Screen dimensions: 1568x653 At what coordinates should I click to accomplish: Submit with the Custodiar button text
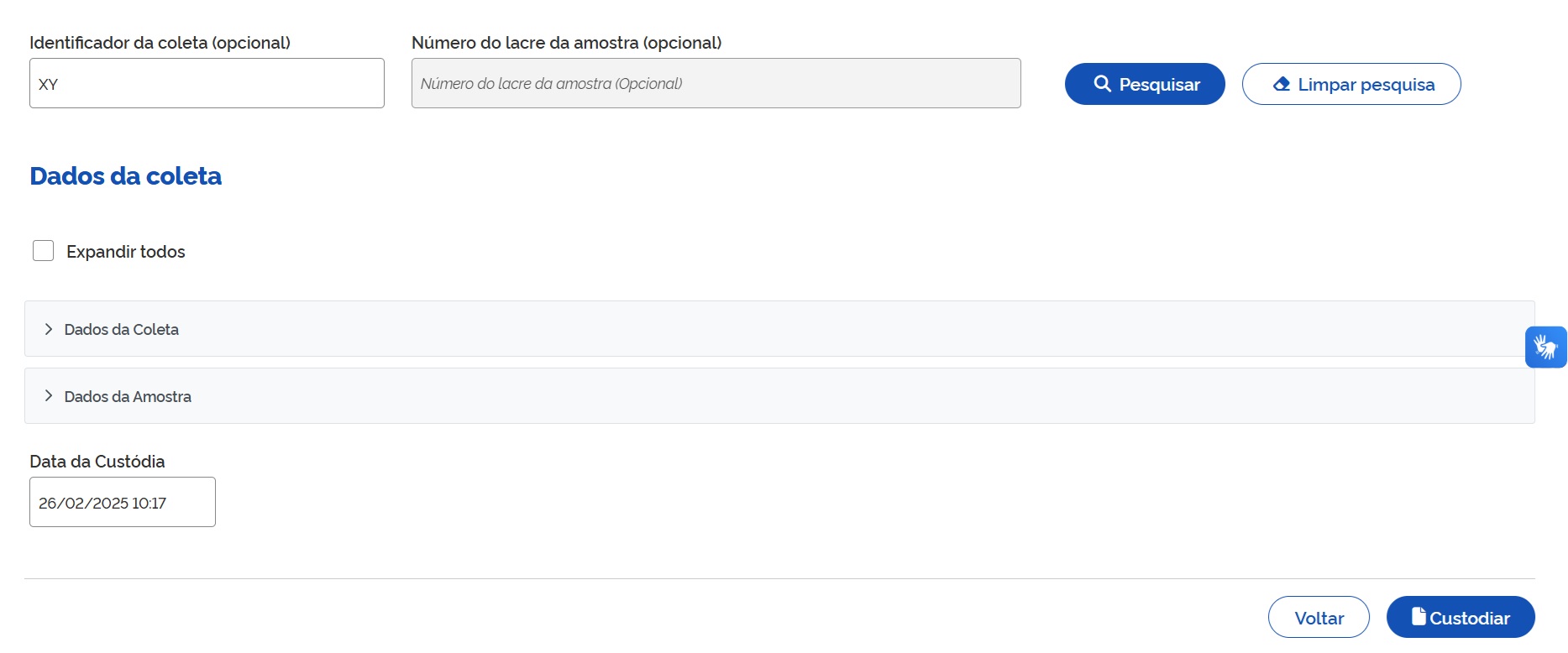point(1470,619)
